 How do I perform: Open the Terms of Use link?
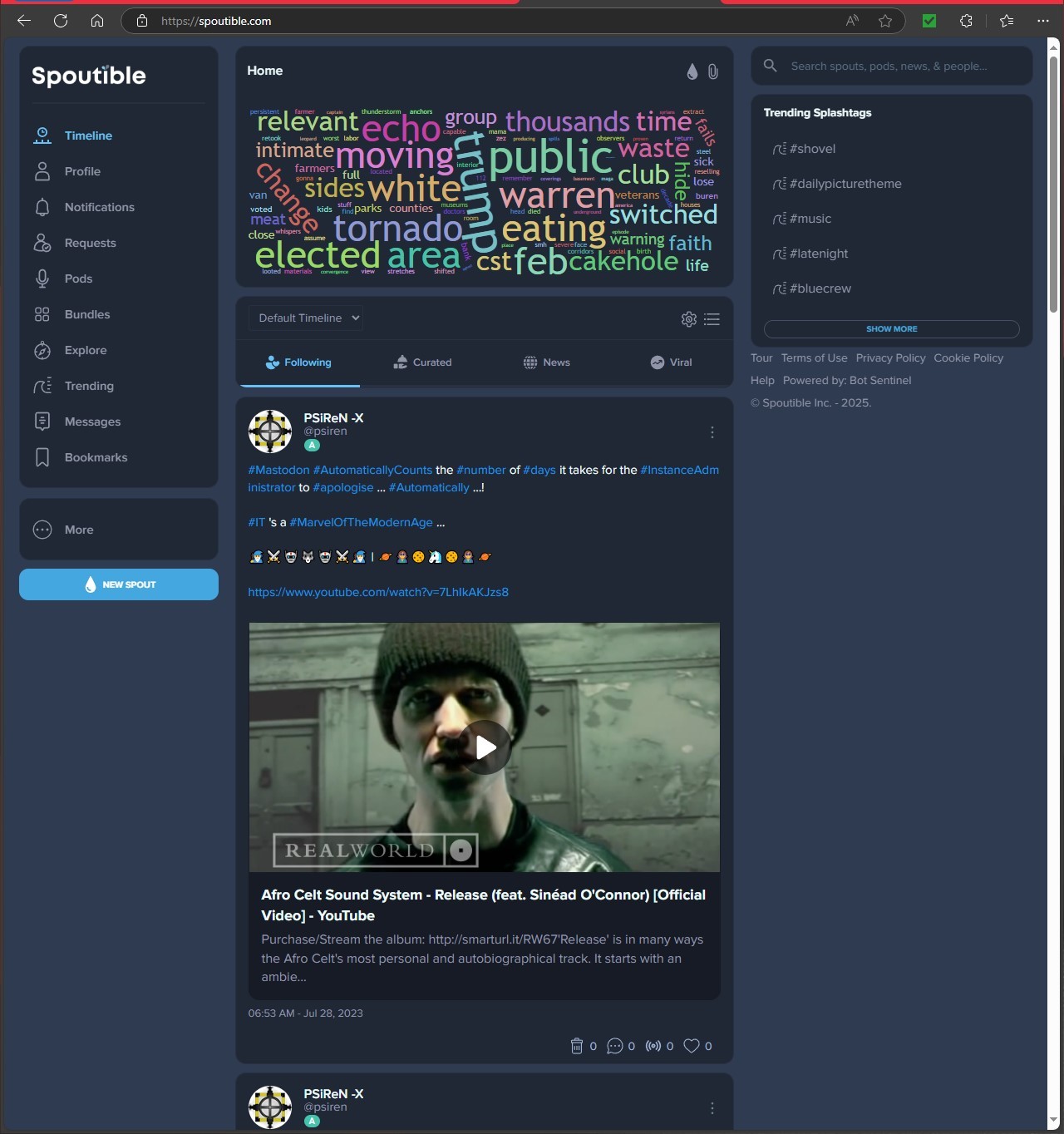pyautogui.click(x=814, y=357)
